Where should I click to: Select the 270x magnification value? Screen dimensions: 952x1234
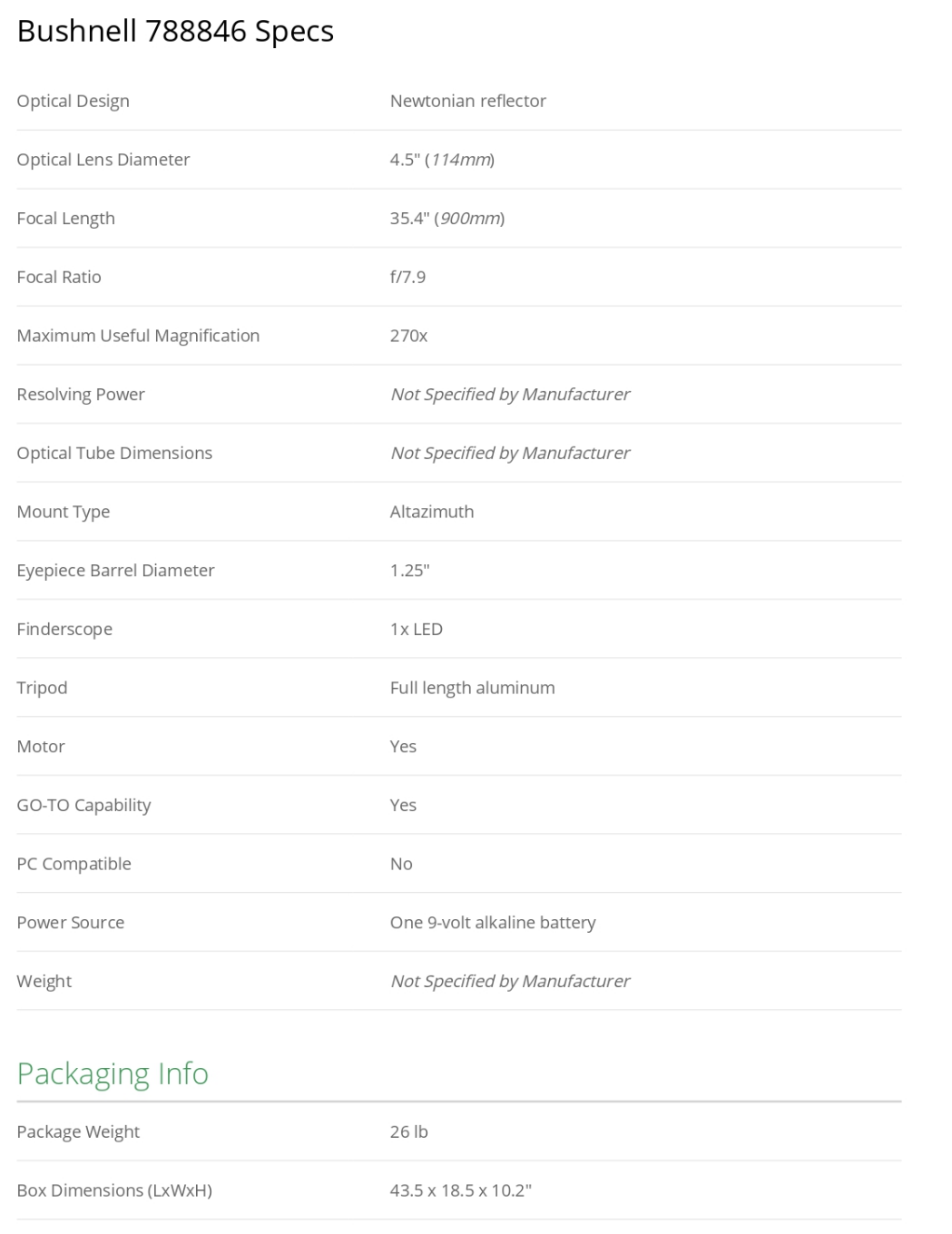pyautogui.click(x=408, y=336)
